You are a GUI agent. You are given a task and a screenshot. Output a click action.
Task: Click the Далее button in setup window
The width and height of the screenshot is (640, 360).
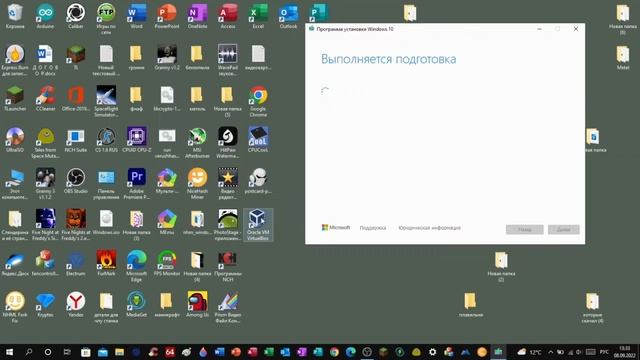click(563, 229)
